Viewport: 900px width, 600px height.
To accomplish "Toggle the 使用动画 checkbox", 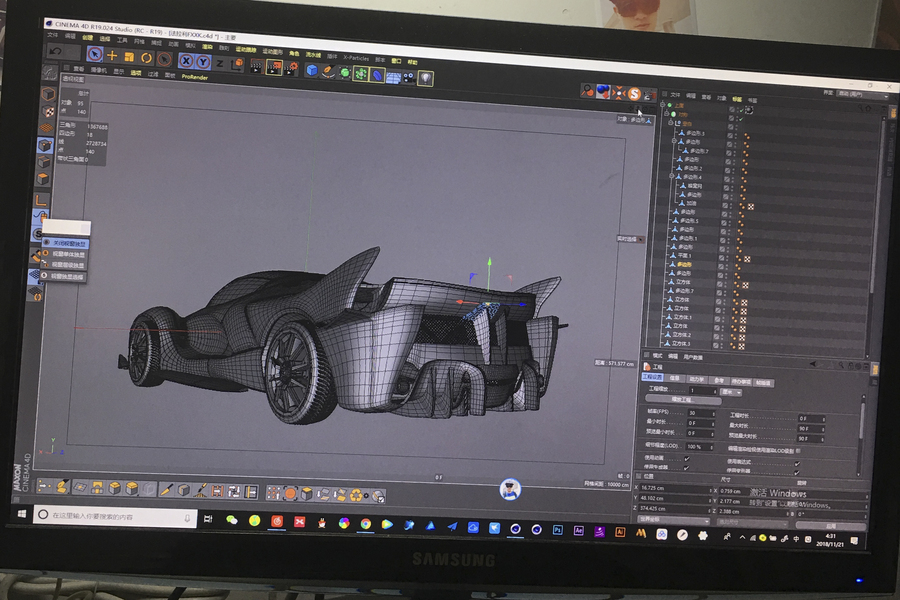I will point(686,459).
